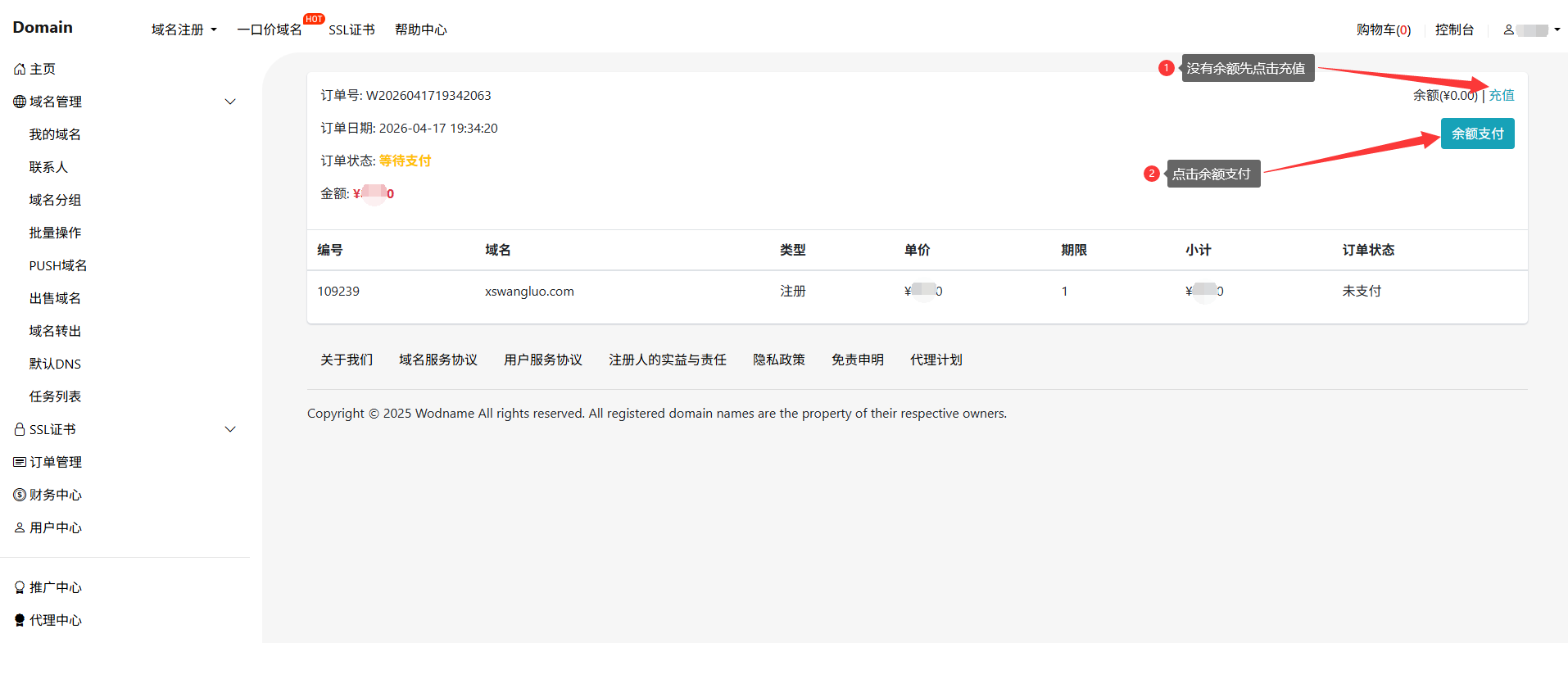Screen dimensions: 1568x688
Task: Open the 域名注册 dropdown menu
Action: tap(184, 29)
